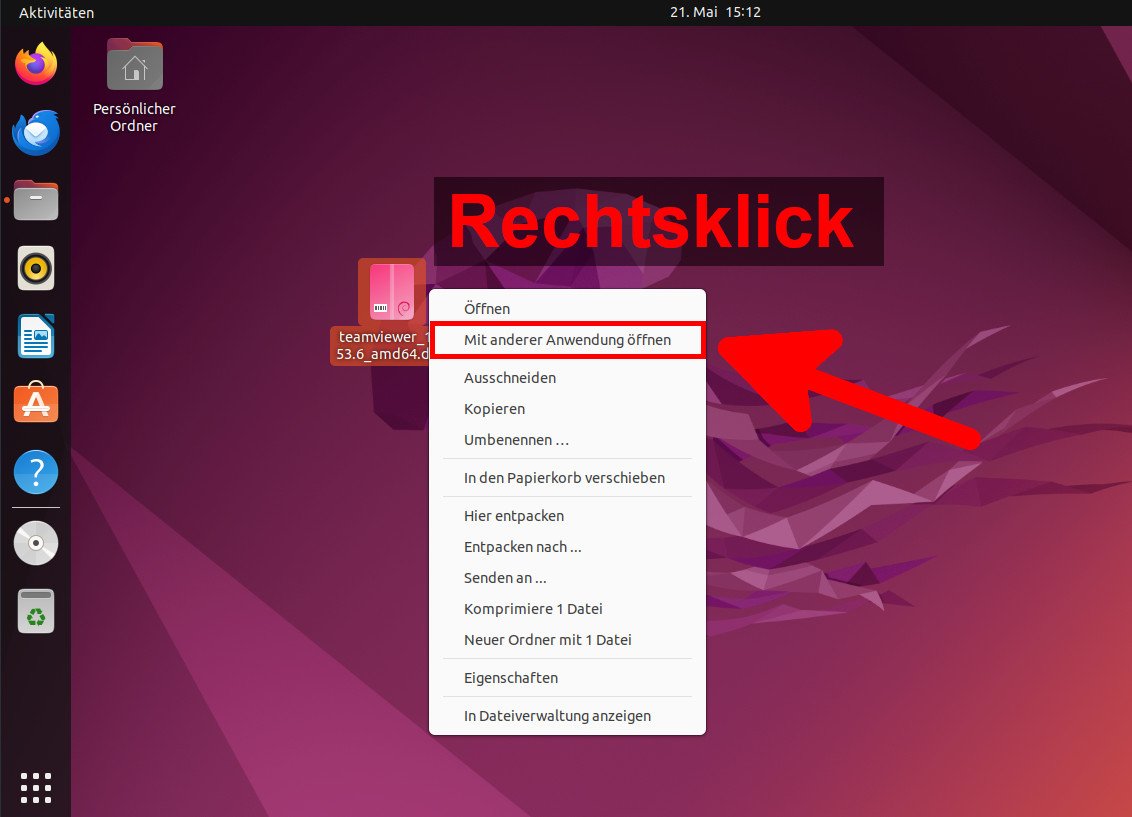Viewport: 1132px width, 817px height.
Task: Choose 'Mit anderer Anwendung öffnen'
Action: pyautogui.click(x=567, y=340)
